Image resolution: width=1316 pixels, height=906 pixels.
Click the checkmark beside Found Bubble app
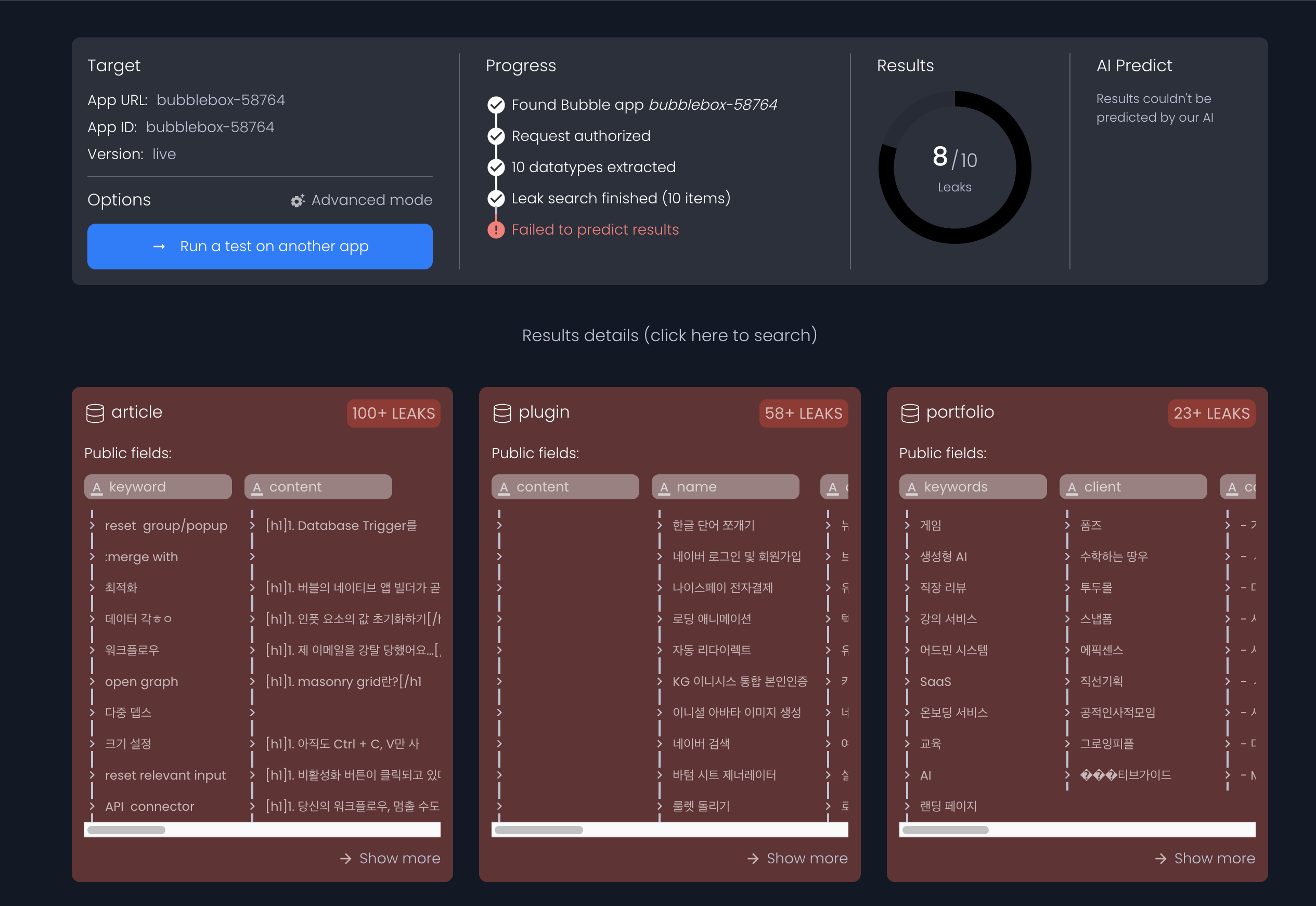[496, 105]
